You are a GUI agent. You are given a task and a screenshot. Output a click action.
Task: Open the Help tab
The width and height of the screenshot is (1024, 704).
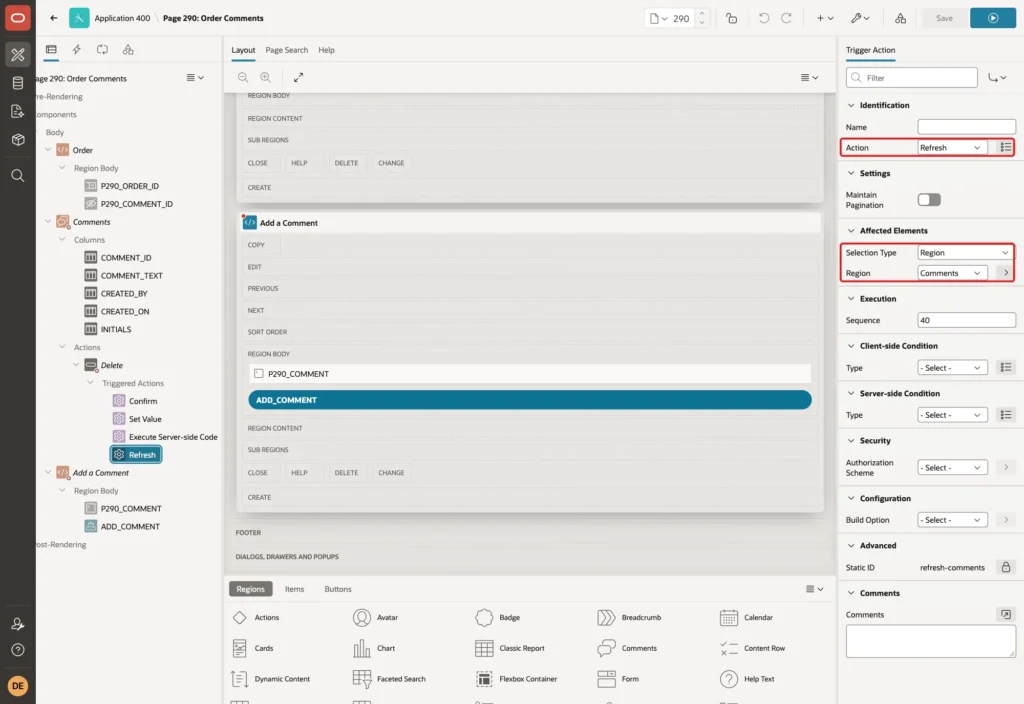(326, 50)
